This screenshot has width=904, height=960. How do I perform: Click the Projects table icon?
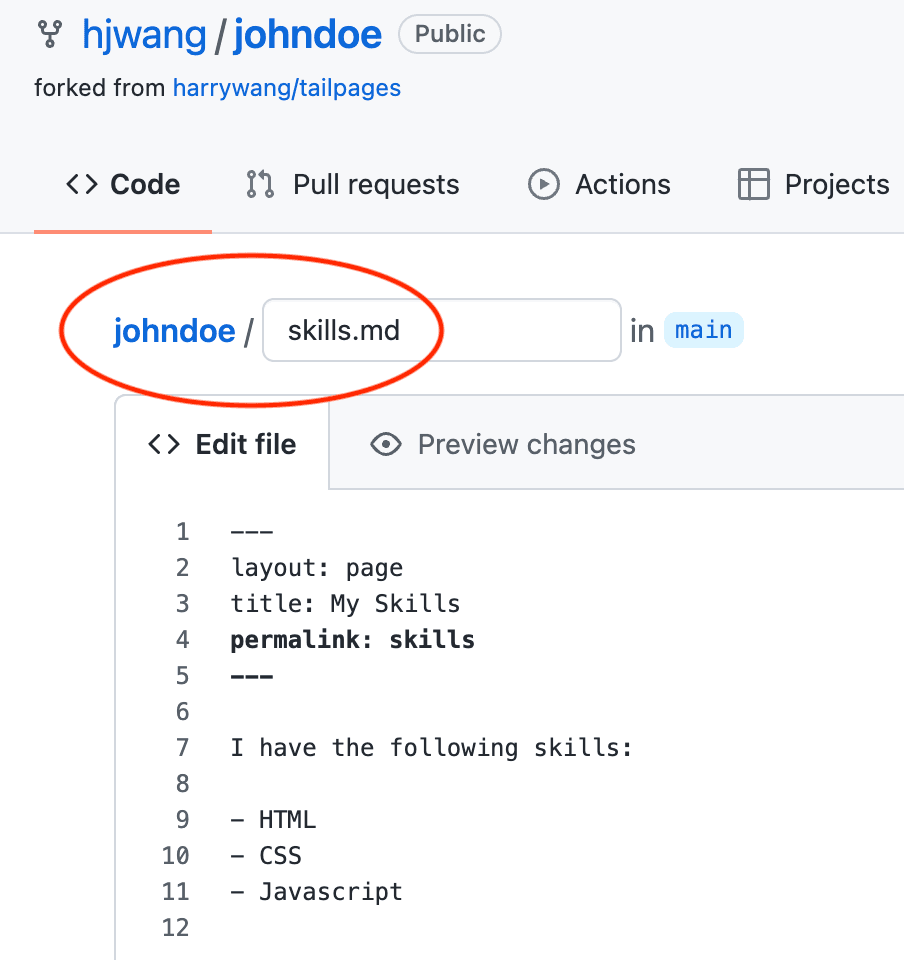753,184
